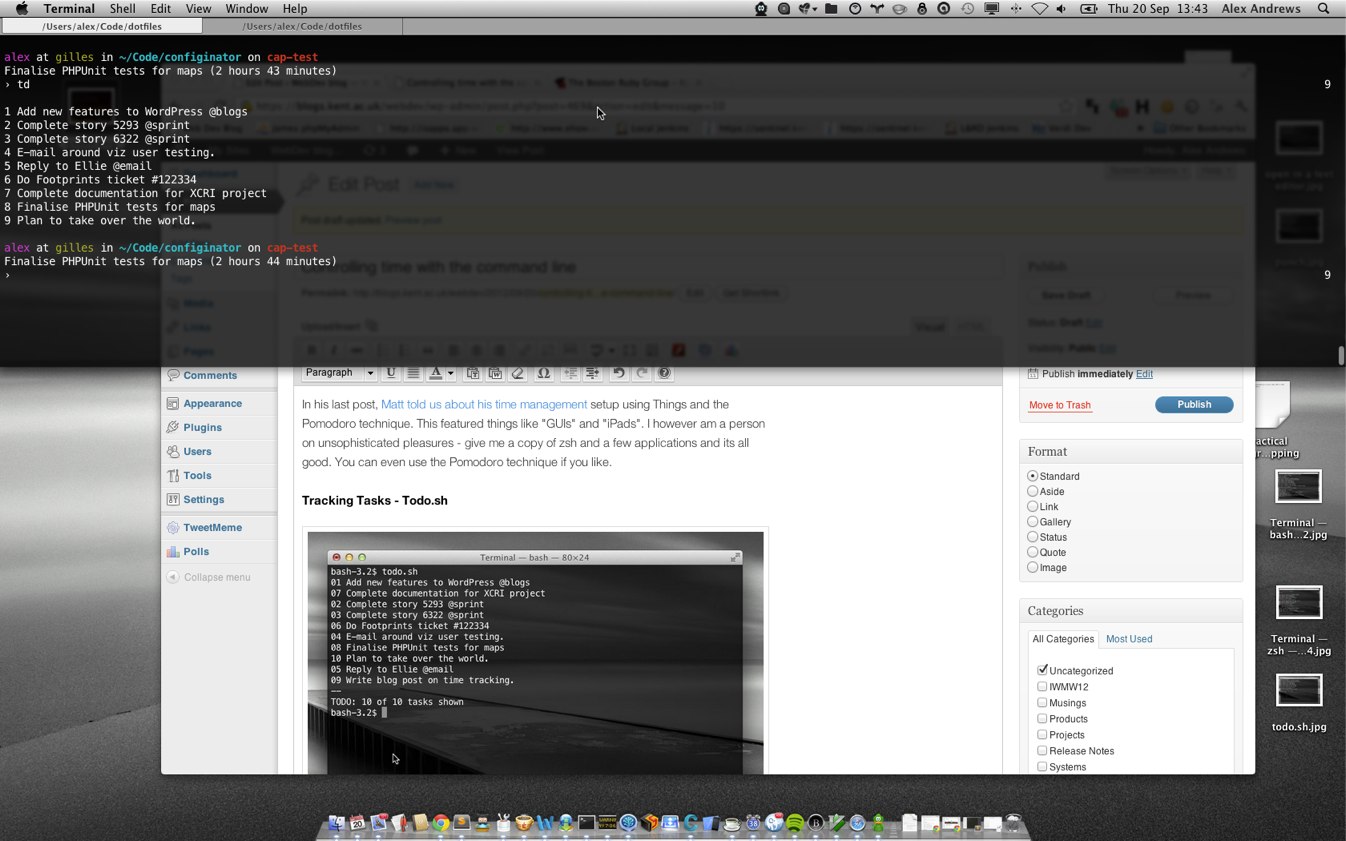Open the Paragraph format dropdown
This screenshot has width=1346, height=841.
click(x=339, y=373)
